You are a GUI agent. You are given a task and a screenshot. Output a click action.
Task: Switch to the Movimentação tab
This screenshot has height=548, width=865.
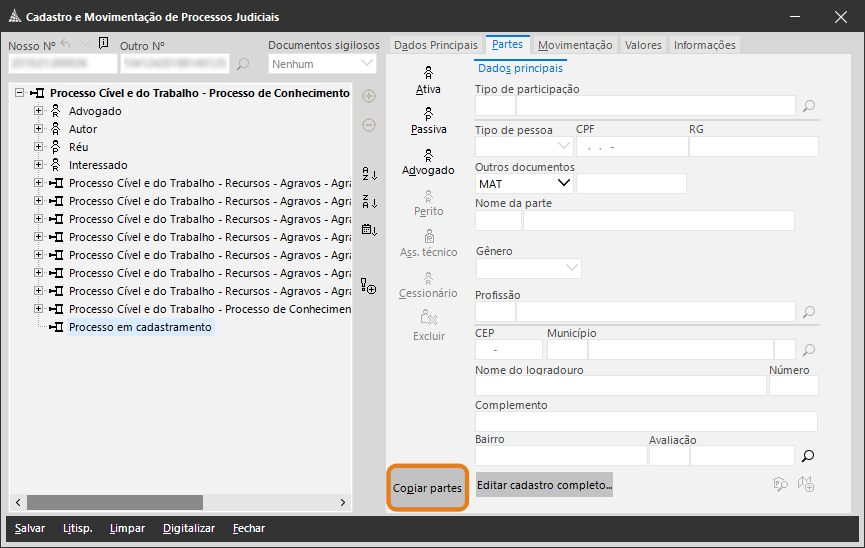point(575,45)
